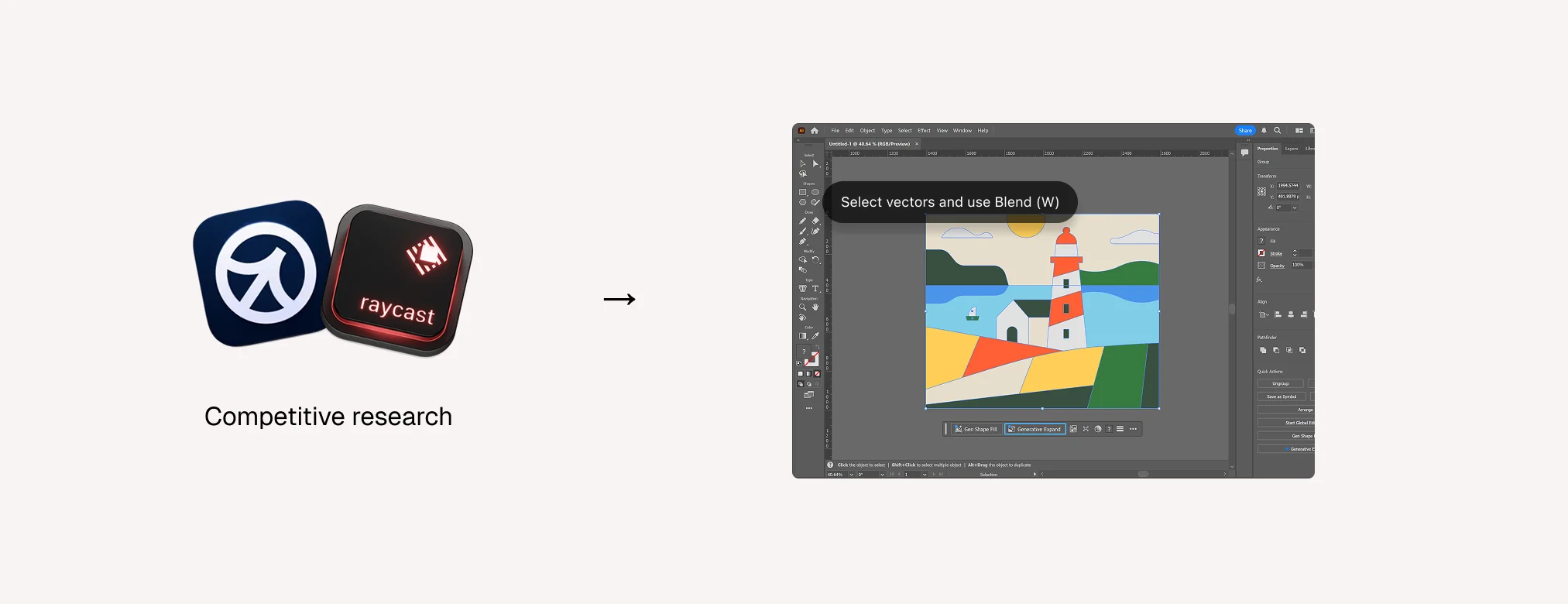Select the Zoom magnifier tool
Viewport: 1568px width, 604px height.
803,307
